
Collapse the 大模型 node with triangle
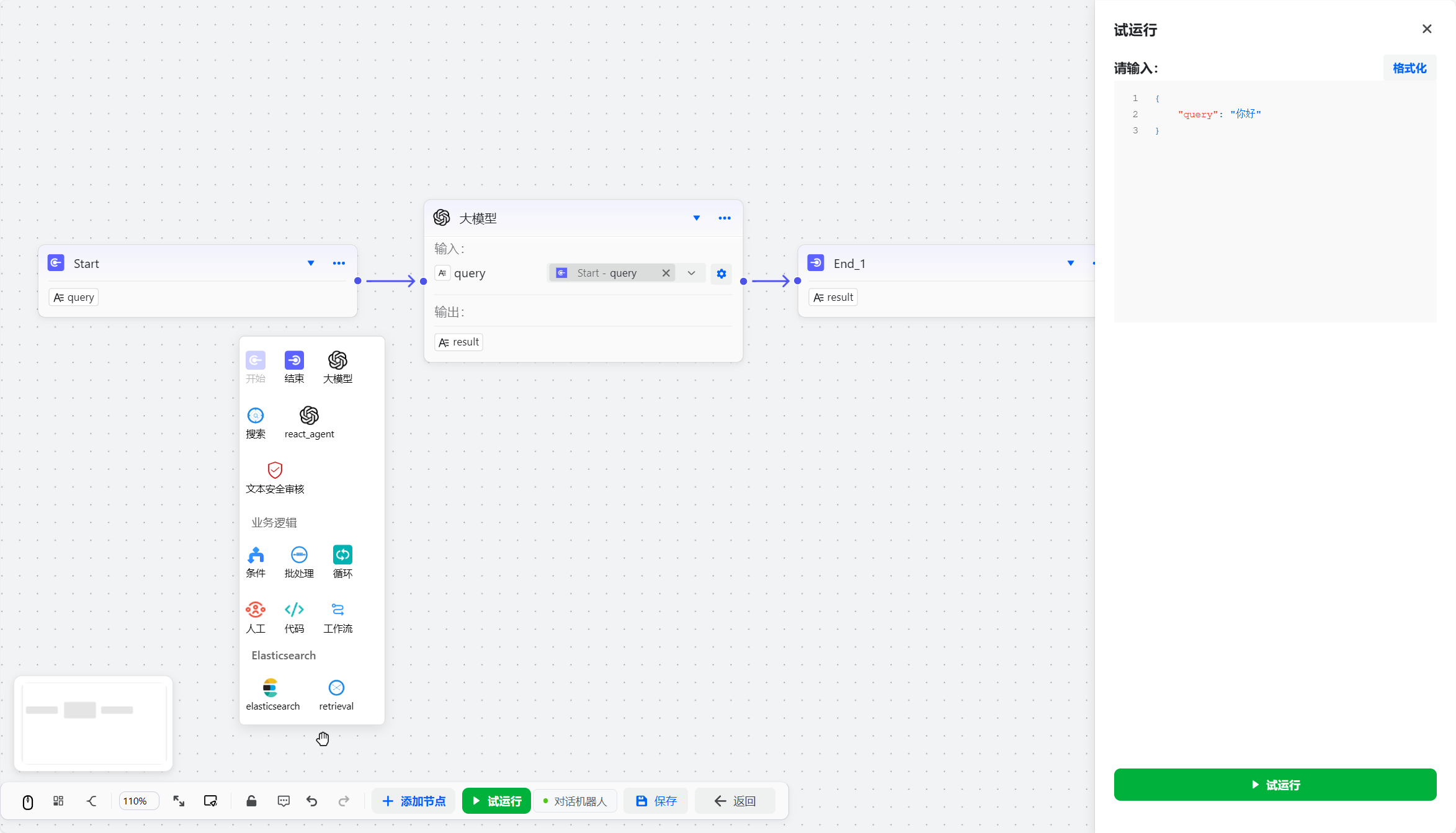[x=697, y=218]
